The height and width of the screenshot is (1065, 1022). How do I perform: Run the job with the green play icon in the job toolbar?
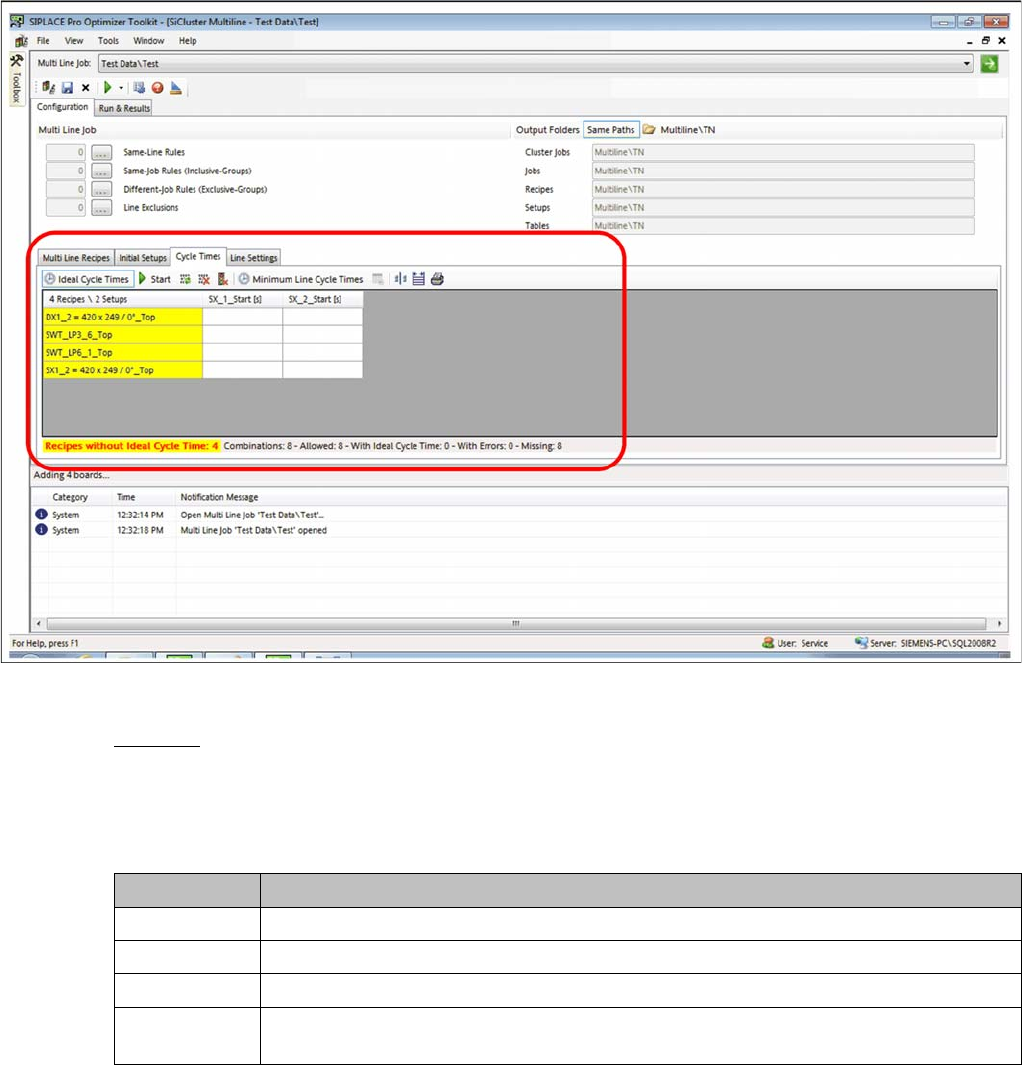pyautogui.click(x=107, y=88)
